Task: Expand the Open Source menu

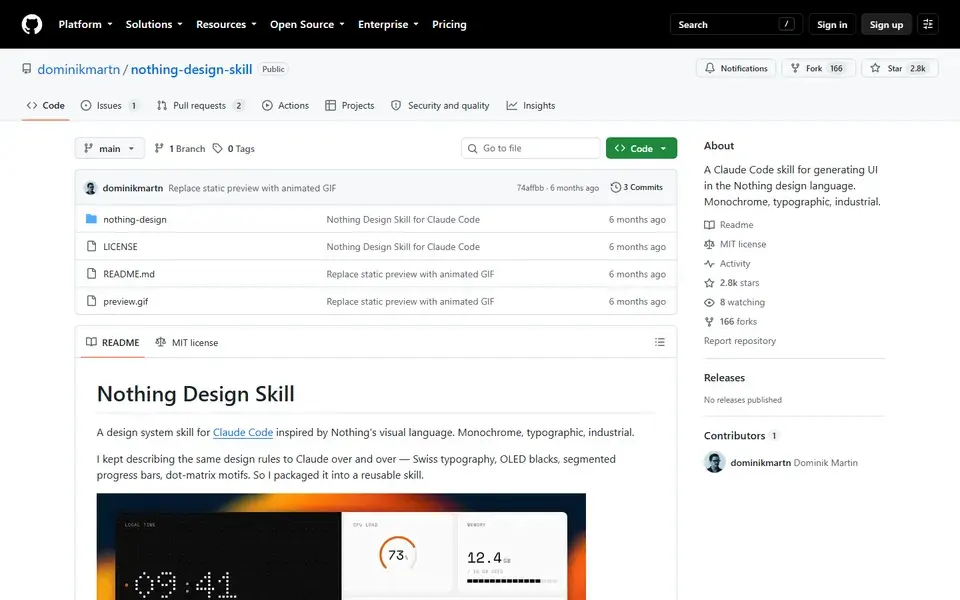Action: pos(307,24)
